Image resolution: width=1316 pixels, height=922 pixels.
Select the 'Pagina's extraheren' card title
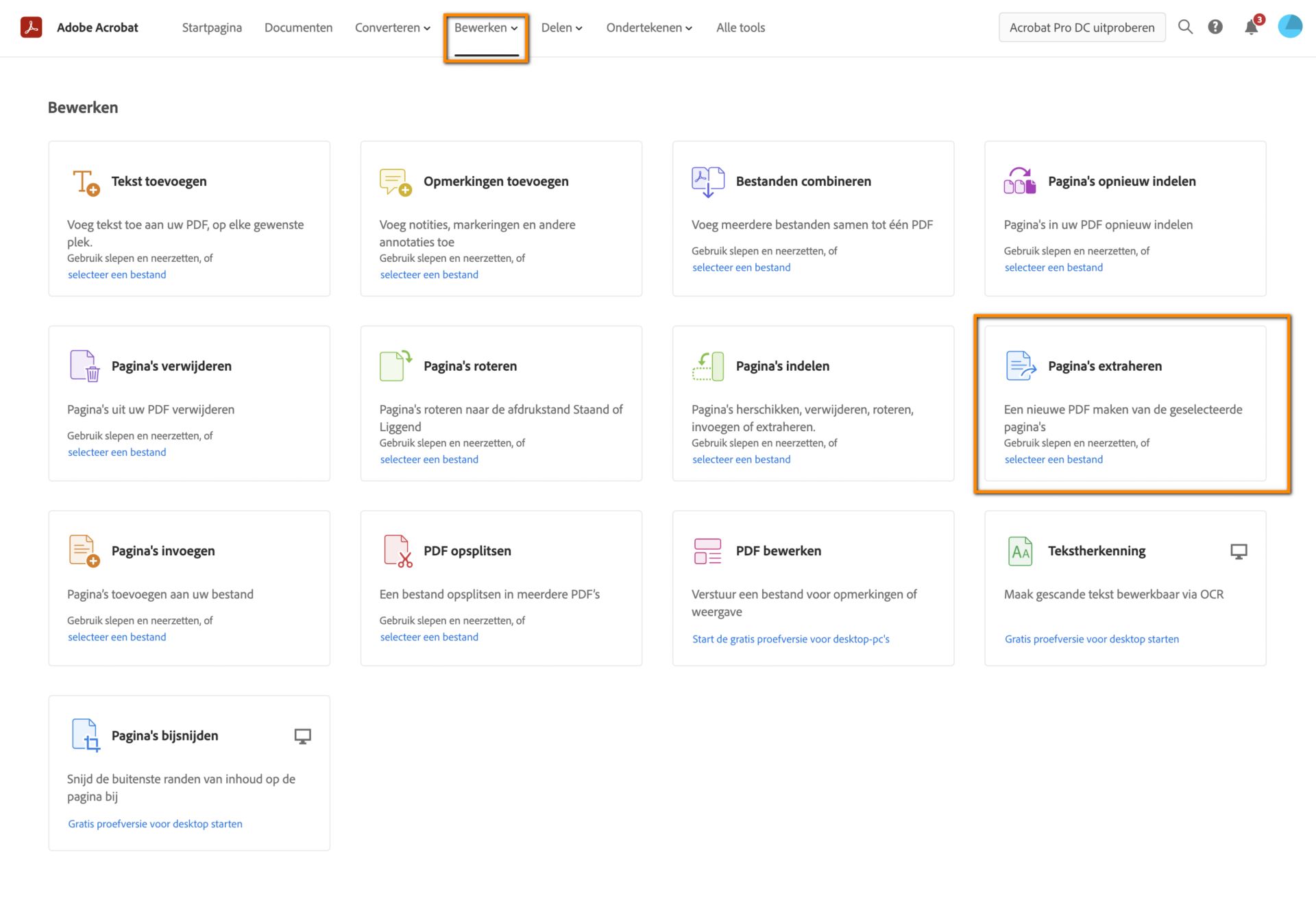pyautogui.click(x=1105, y=366)
